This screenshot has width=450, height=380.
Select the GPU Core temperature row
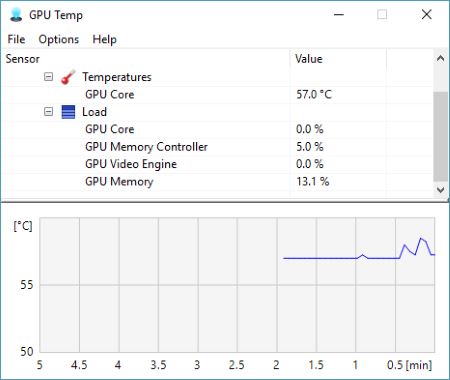[x=217, y=95]
